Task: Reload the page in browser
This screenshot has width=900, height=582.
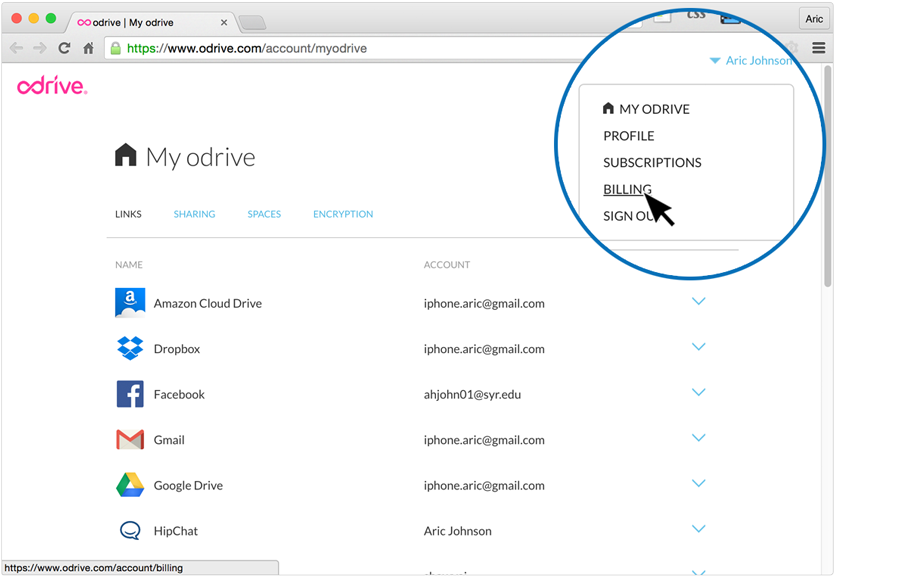Action: [x=64, y=48]
